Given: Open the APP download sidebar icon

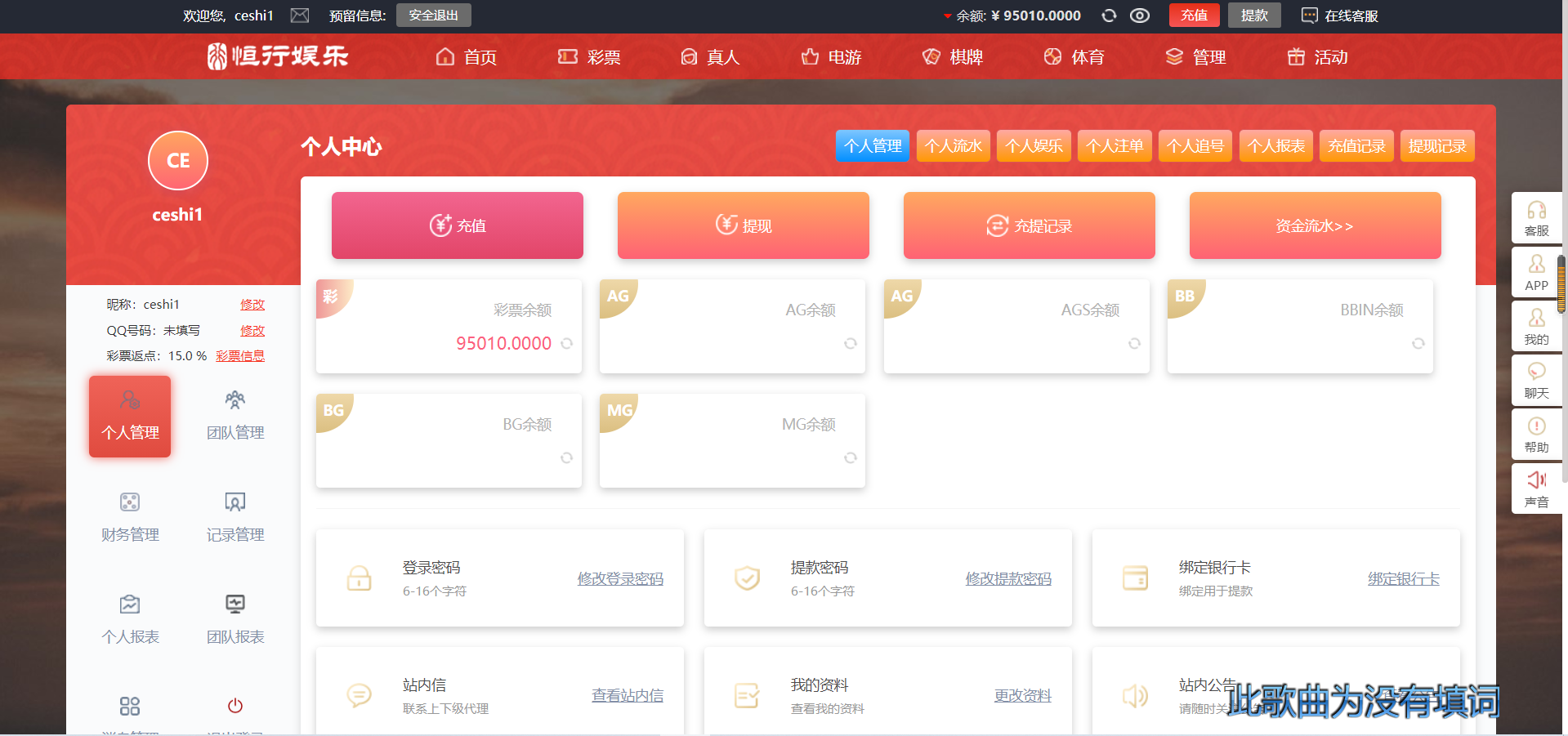Looking at the screenshot, I should tap(1536, 272).
